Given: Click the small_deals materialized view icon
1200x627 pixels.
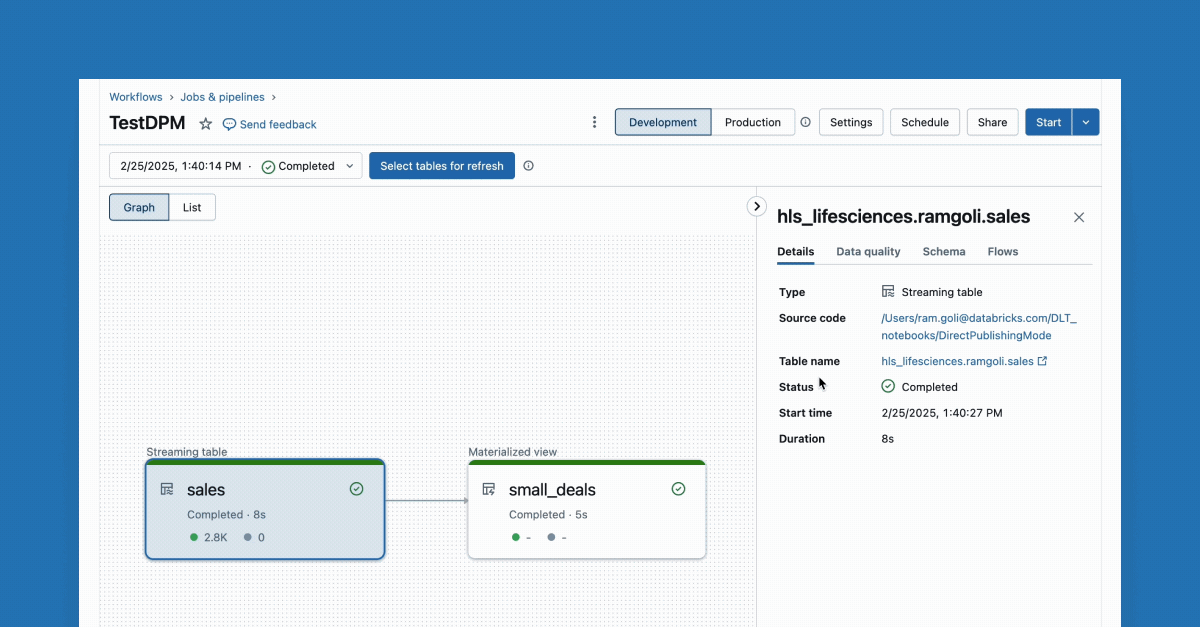Looking at the screenshot, I should (x=489, y=489).
